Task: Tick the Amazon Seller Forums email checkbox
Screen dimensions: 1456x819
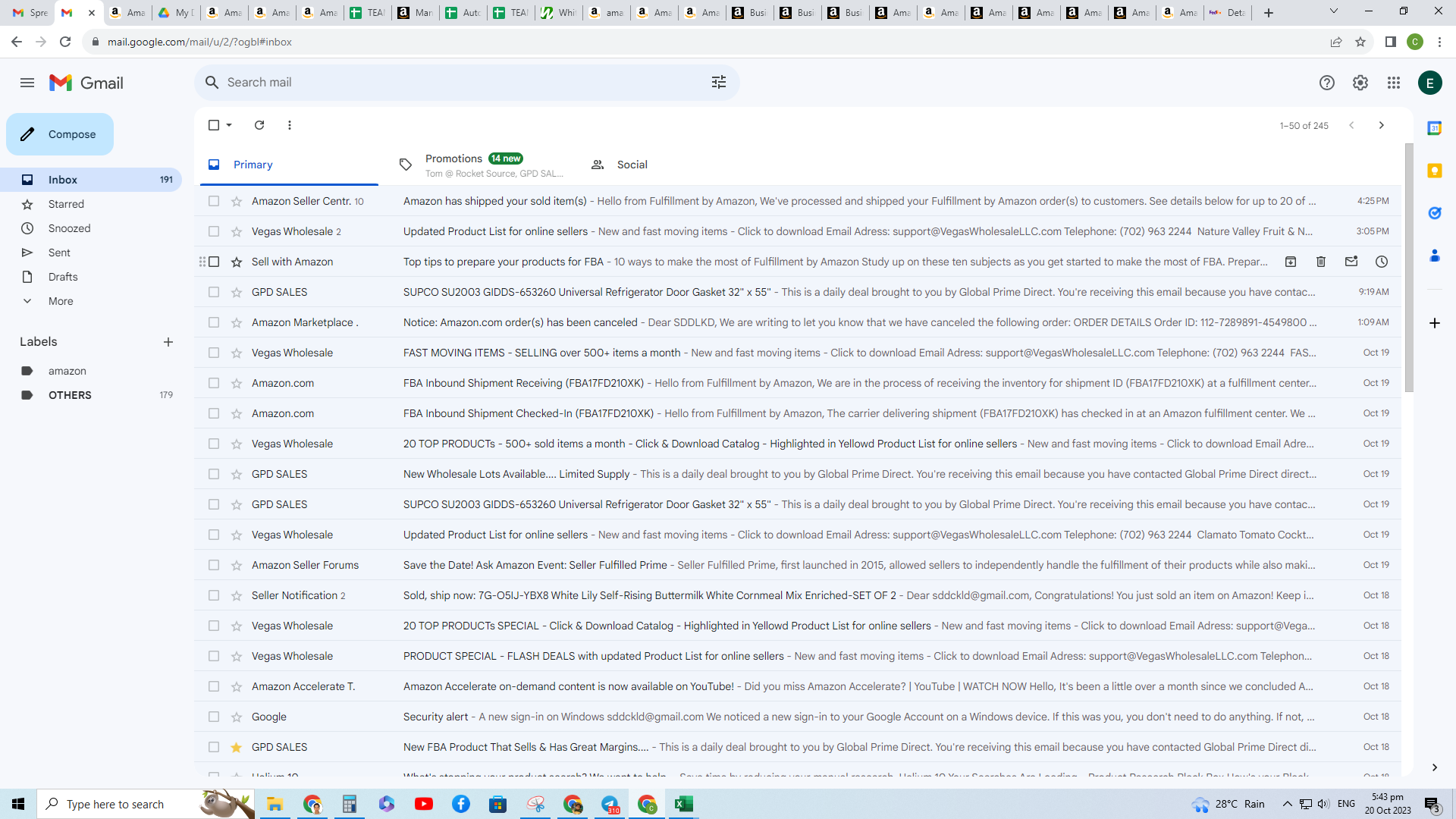Action: tap(214, 565)
